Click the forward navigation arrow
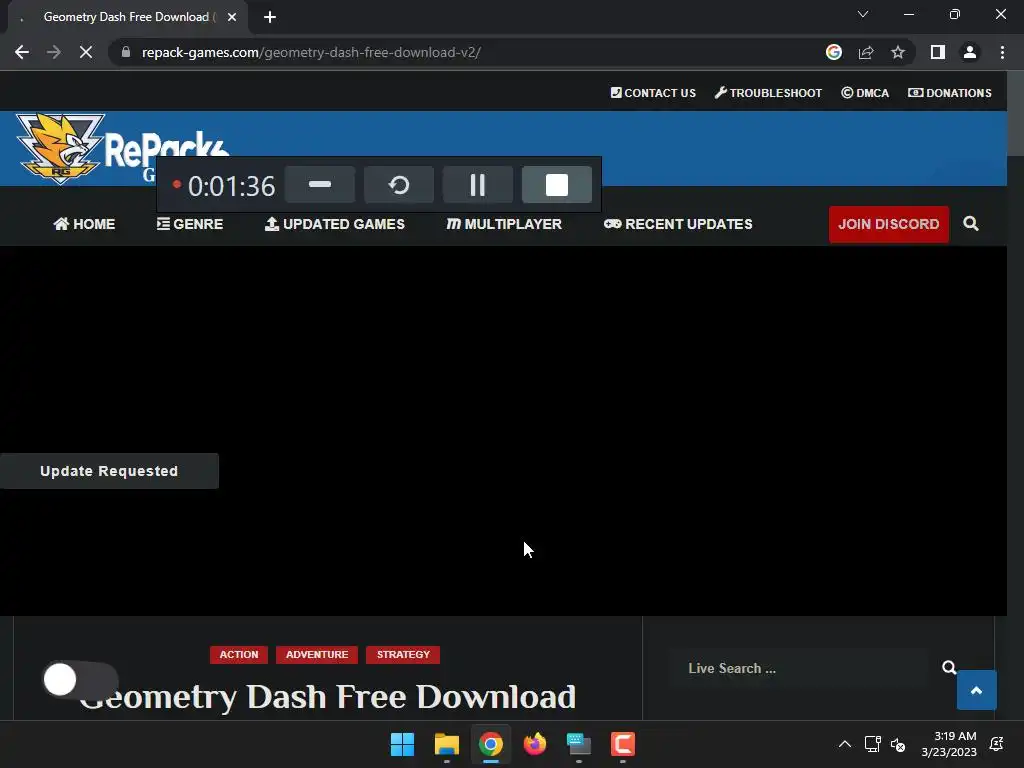 (54, 52)
